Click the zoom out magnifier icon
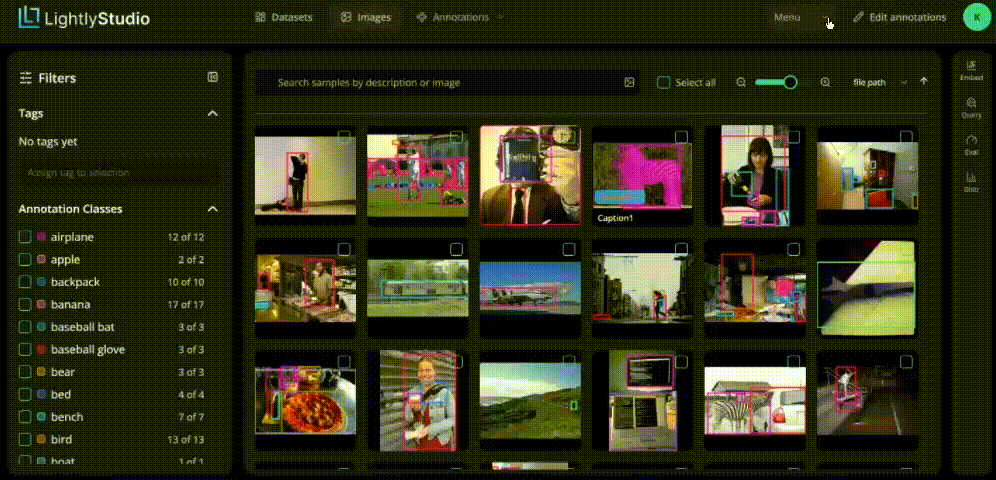 741,83
